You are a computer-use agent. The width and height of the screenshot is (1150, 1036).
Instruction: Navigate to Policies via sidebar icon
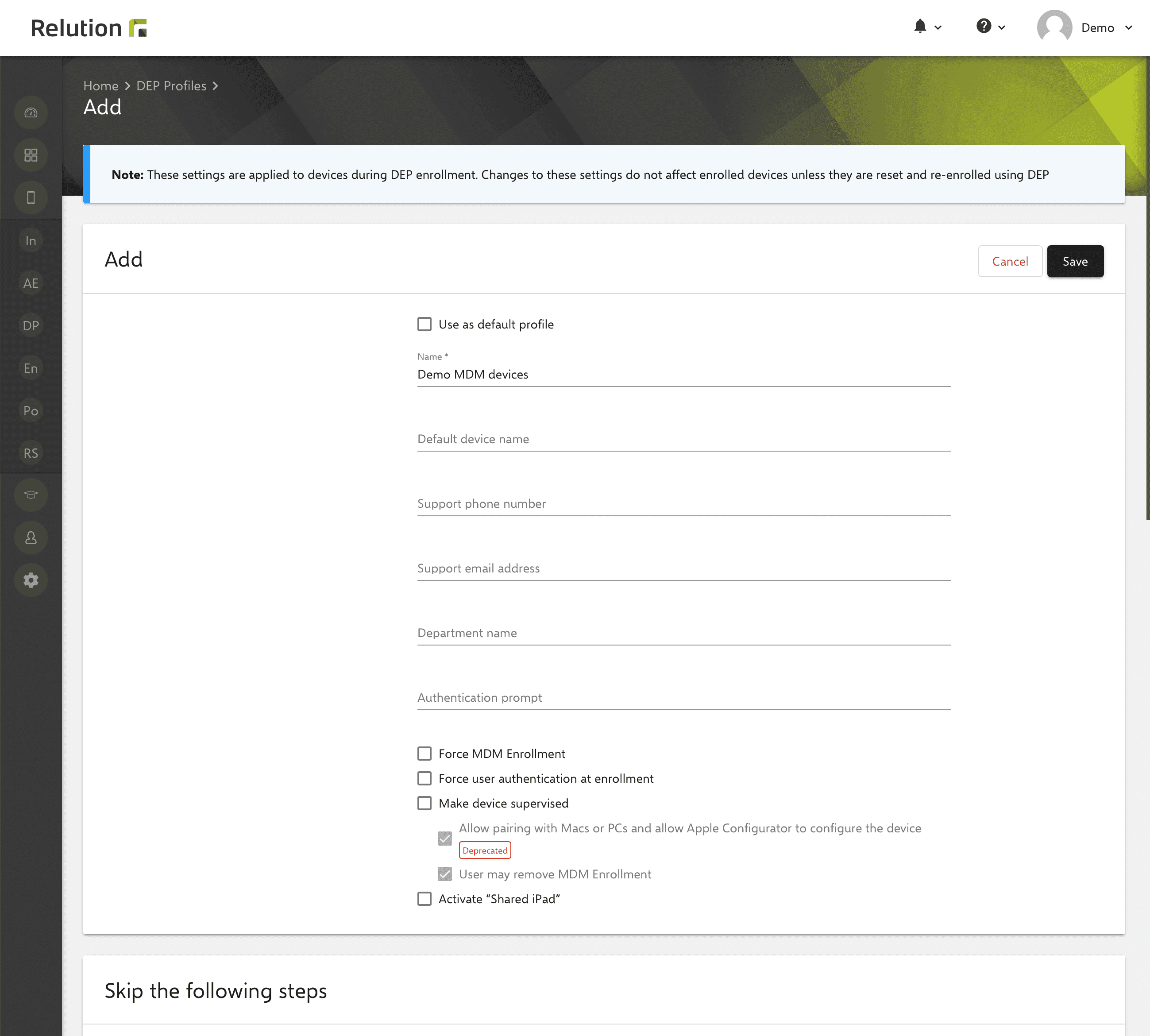coord(30,411)
